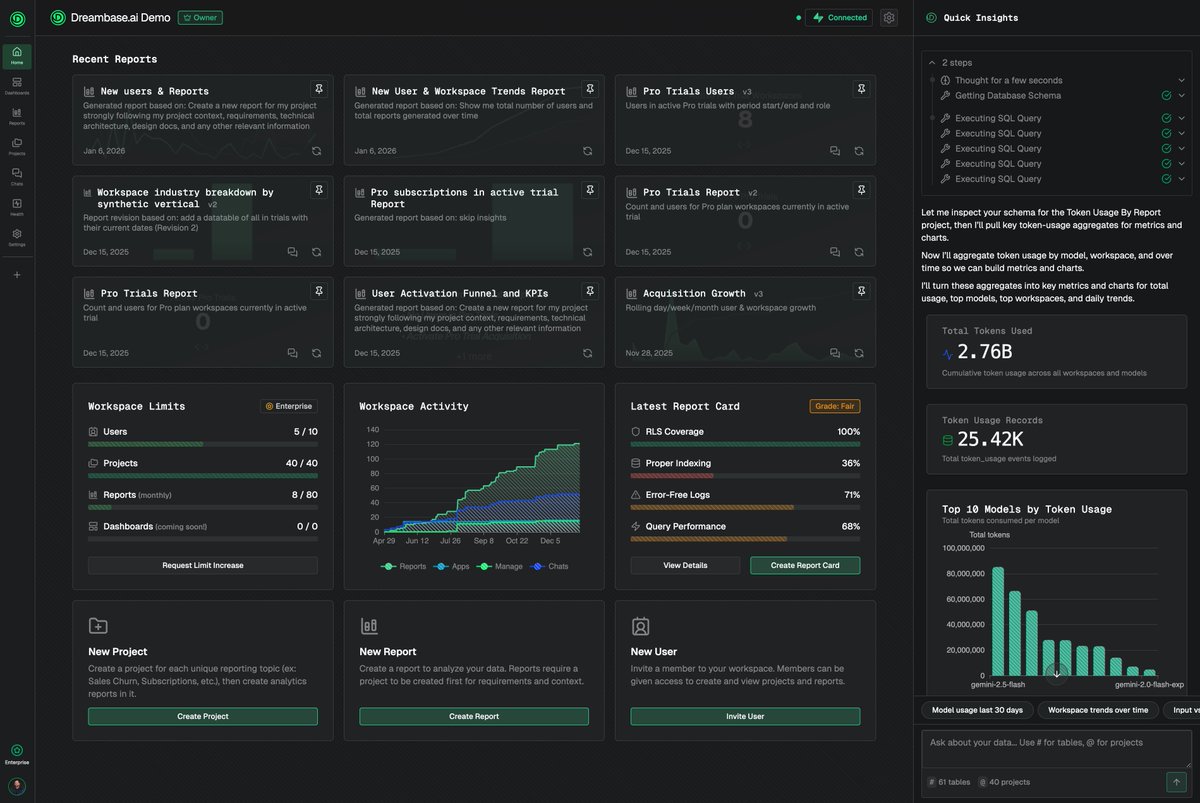Refresh Pro subscriptions in active trial Report
Image resolution: width=1200 pixels, height=803 pixels.
click(x=588, y=252)
